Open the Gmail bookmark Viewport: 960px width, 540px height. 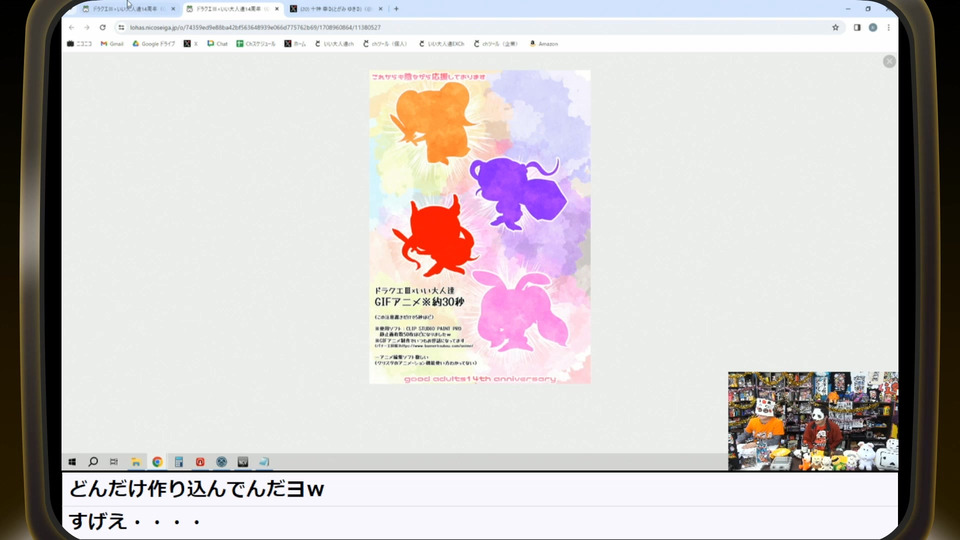(x=112, y=44)
